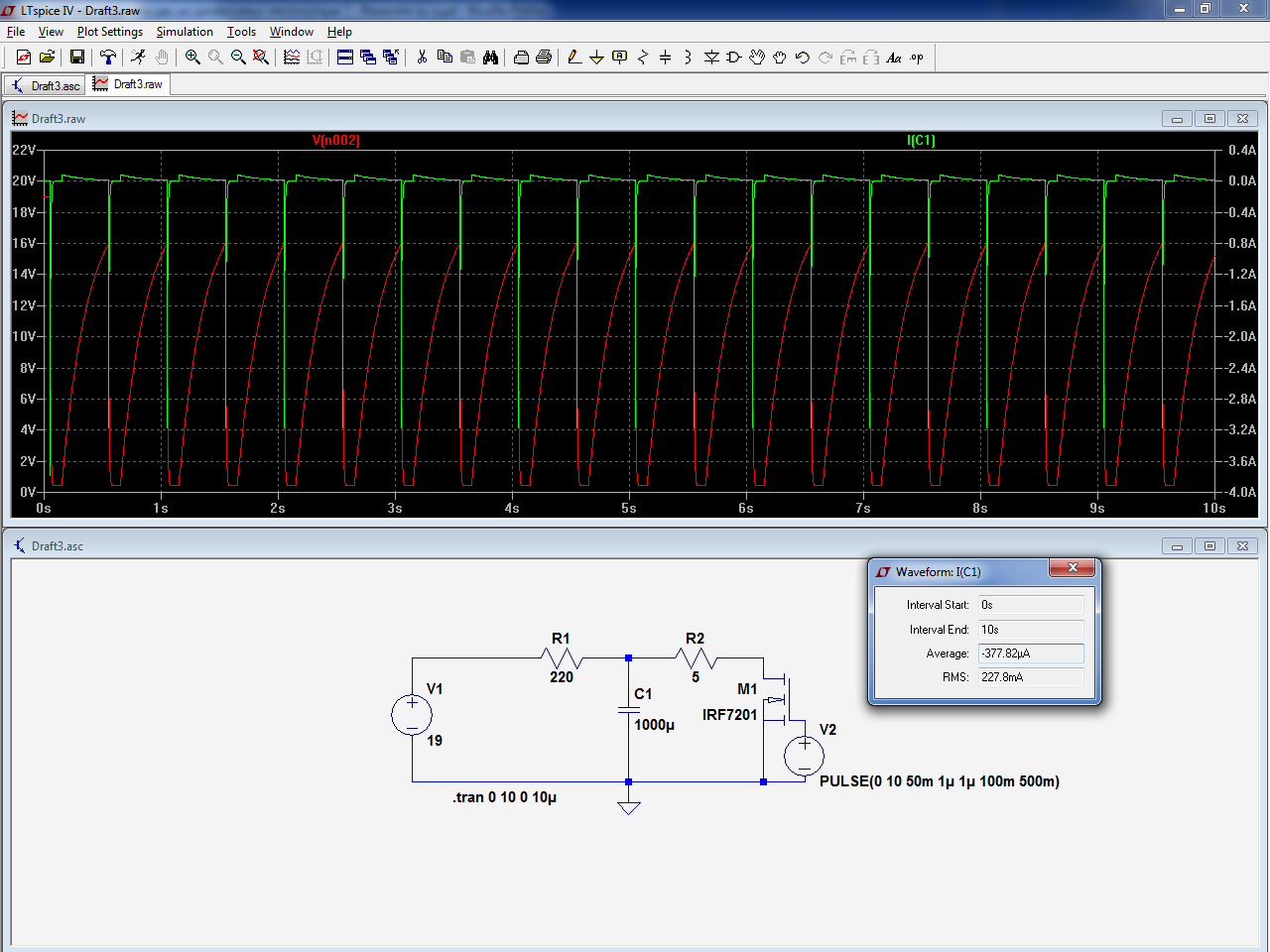Open the Plot Settings menu

[109, 32]
